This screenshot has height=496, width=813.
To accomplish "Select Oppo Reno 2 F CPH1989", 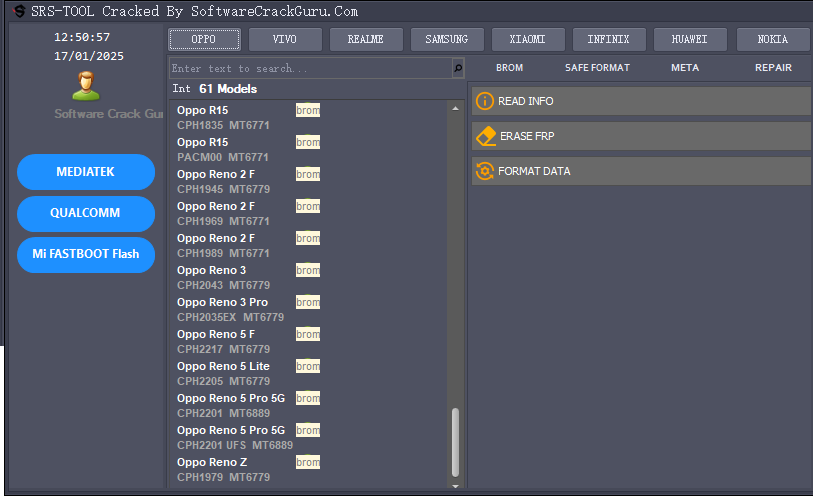I will tap(310, 246).
